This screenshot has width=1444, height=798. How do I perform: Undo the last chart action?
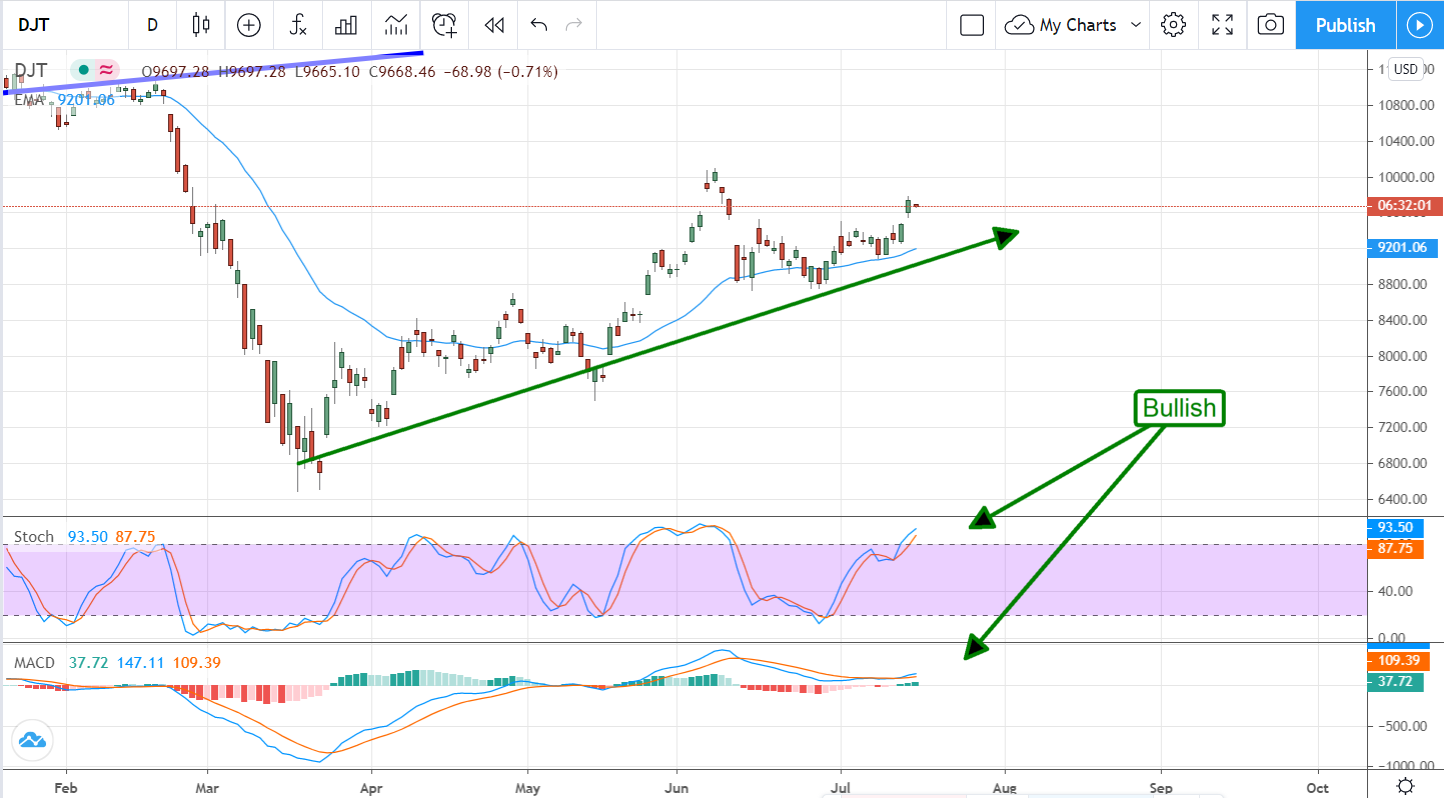(539, 25)
